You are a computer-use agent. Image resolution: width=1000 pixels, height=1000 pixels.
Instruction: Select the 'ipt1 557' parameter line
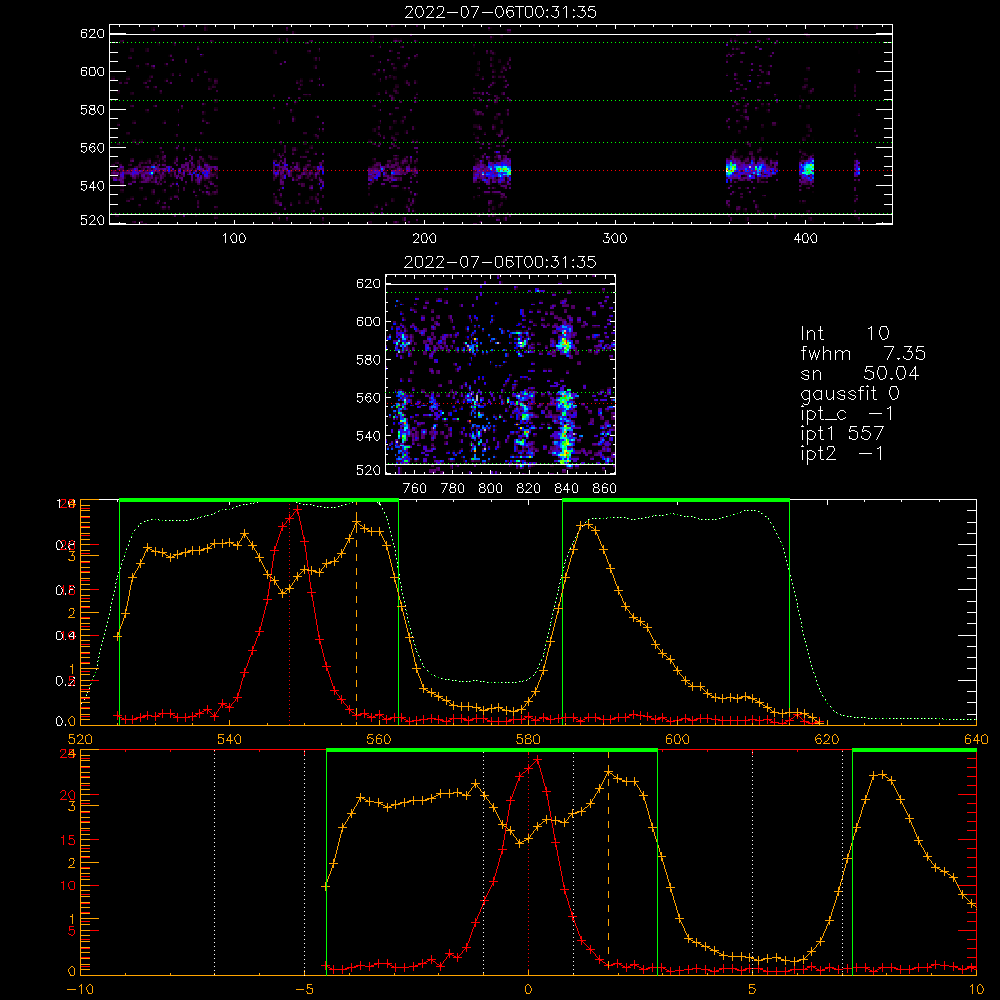[842, 434]
